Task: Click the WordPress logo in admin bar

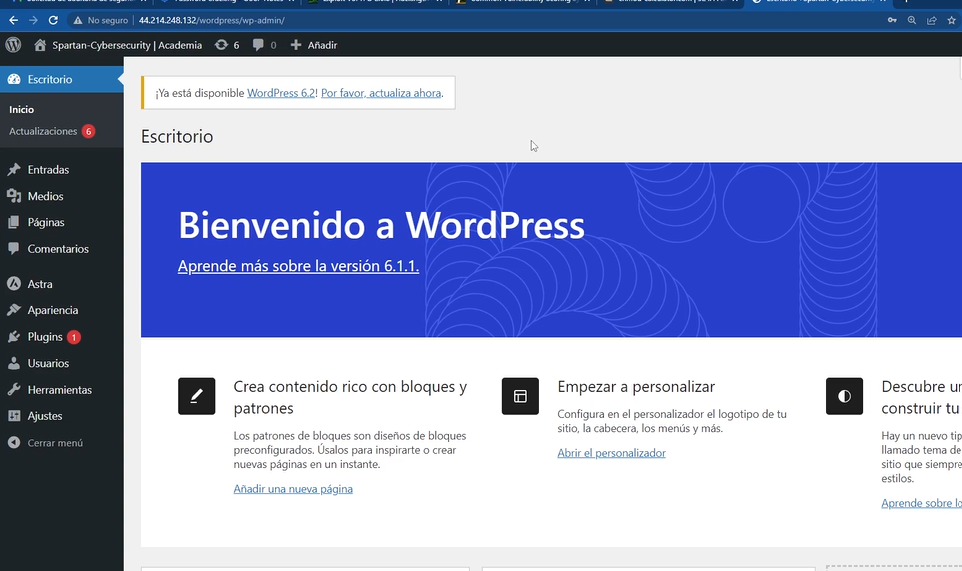Action: [13, 45]
